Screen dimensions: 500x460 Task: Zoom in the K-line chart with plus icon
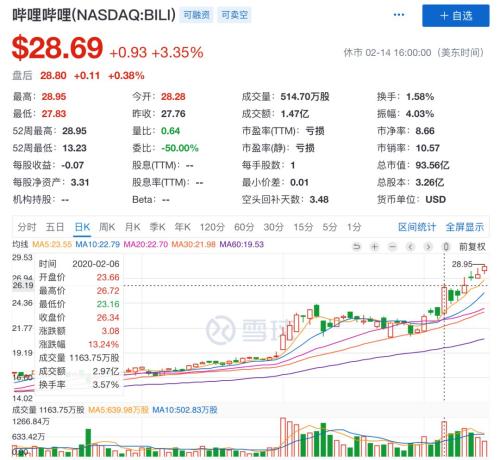[x=375, y=247]
